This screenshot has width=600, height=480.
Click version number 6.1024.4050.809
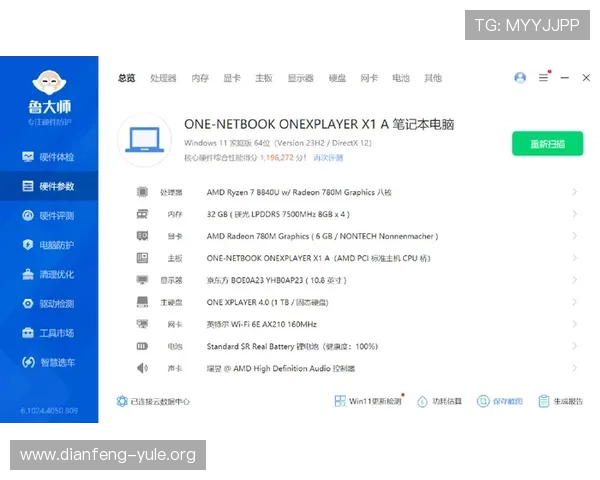coord(49,411)
